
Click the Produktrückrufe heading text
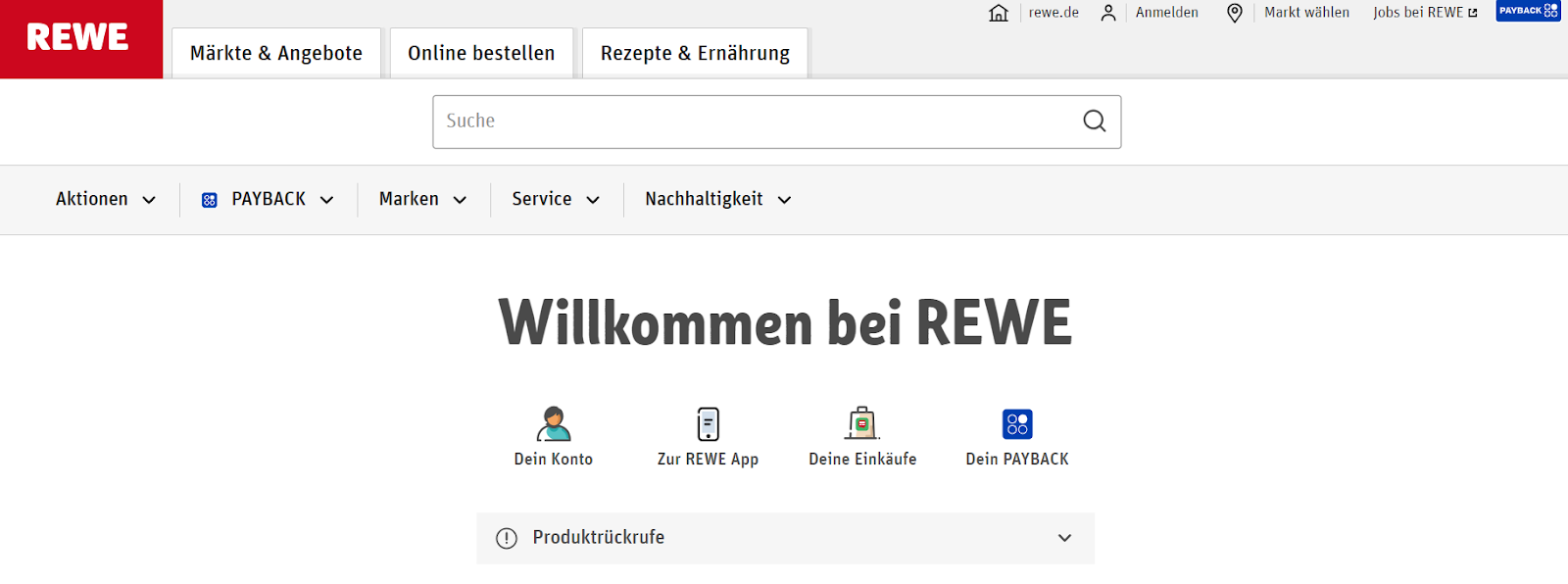pyautogui.click(x=599, y=537)
